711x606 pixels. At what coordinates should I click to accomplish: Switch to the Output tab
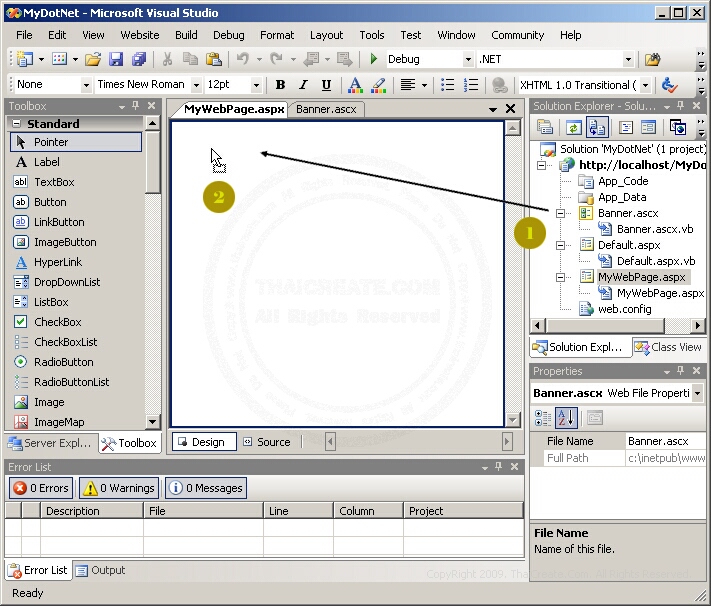coord(101,570)
